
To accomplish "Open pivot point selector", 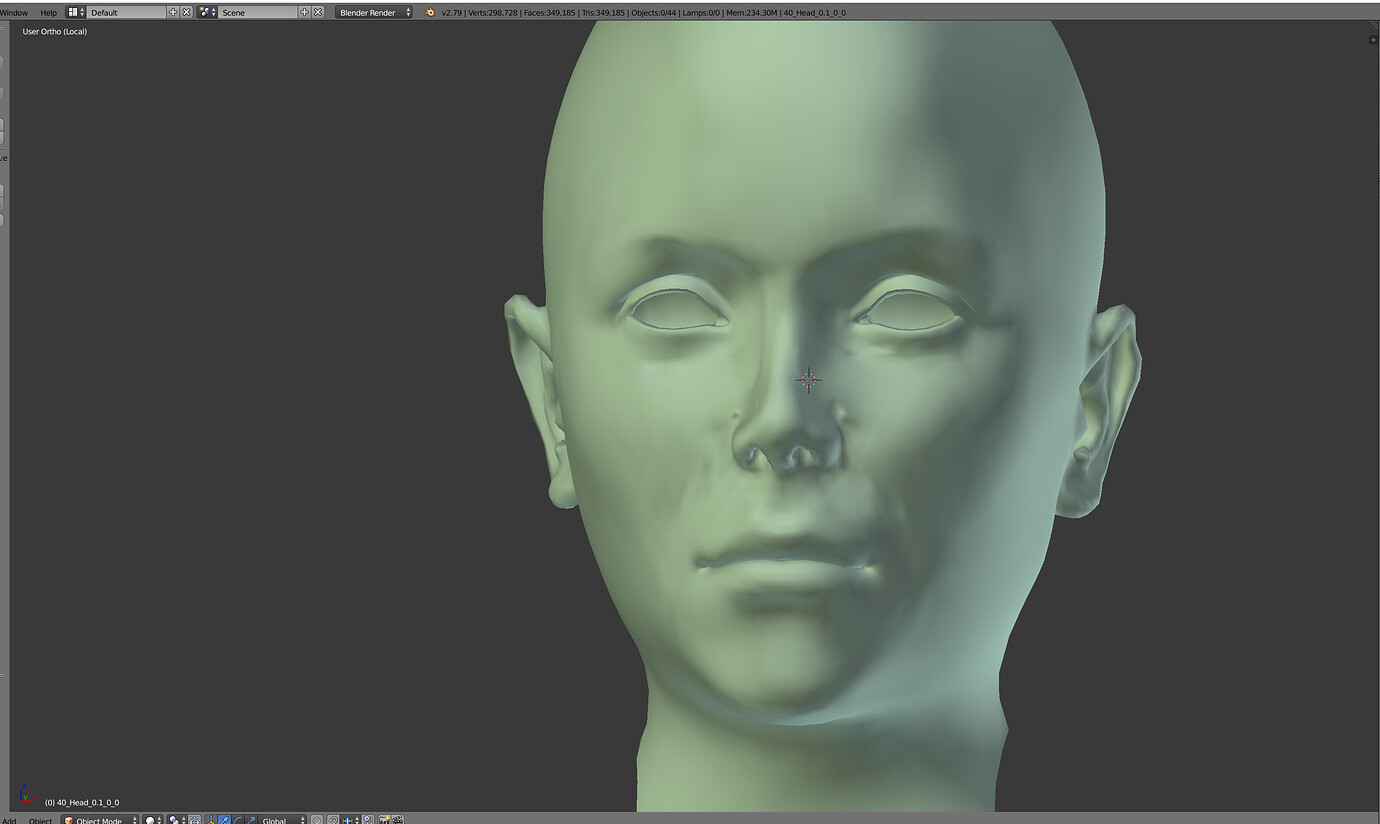I will pos(176,820).
